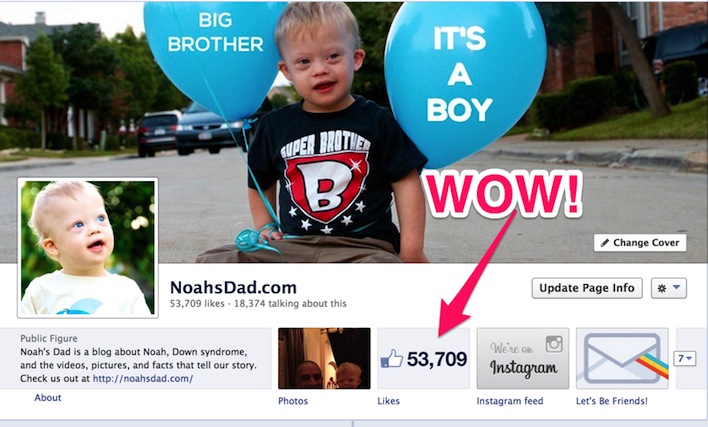Click the NoahsDad.com page title
The image size is (708, 427).
point(233,288)
